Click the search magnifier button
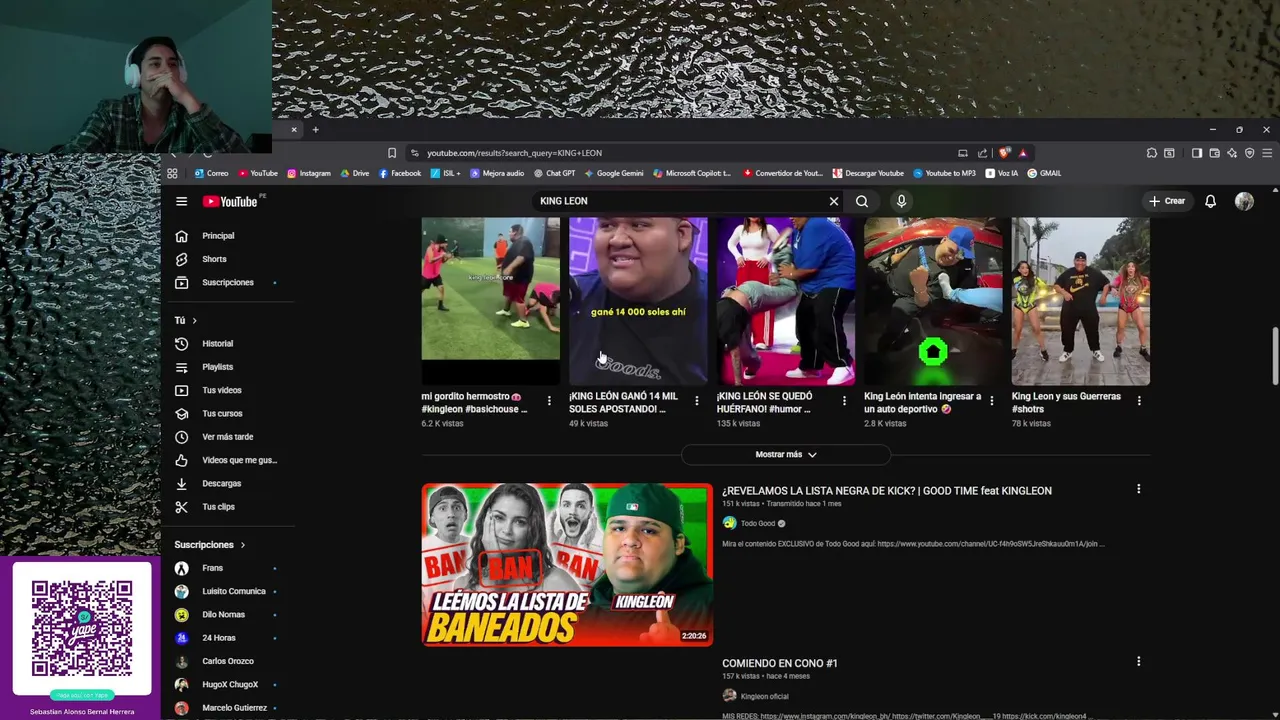The image size is (1280, 720). [x=862, y=201]
